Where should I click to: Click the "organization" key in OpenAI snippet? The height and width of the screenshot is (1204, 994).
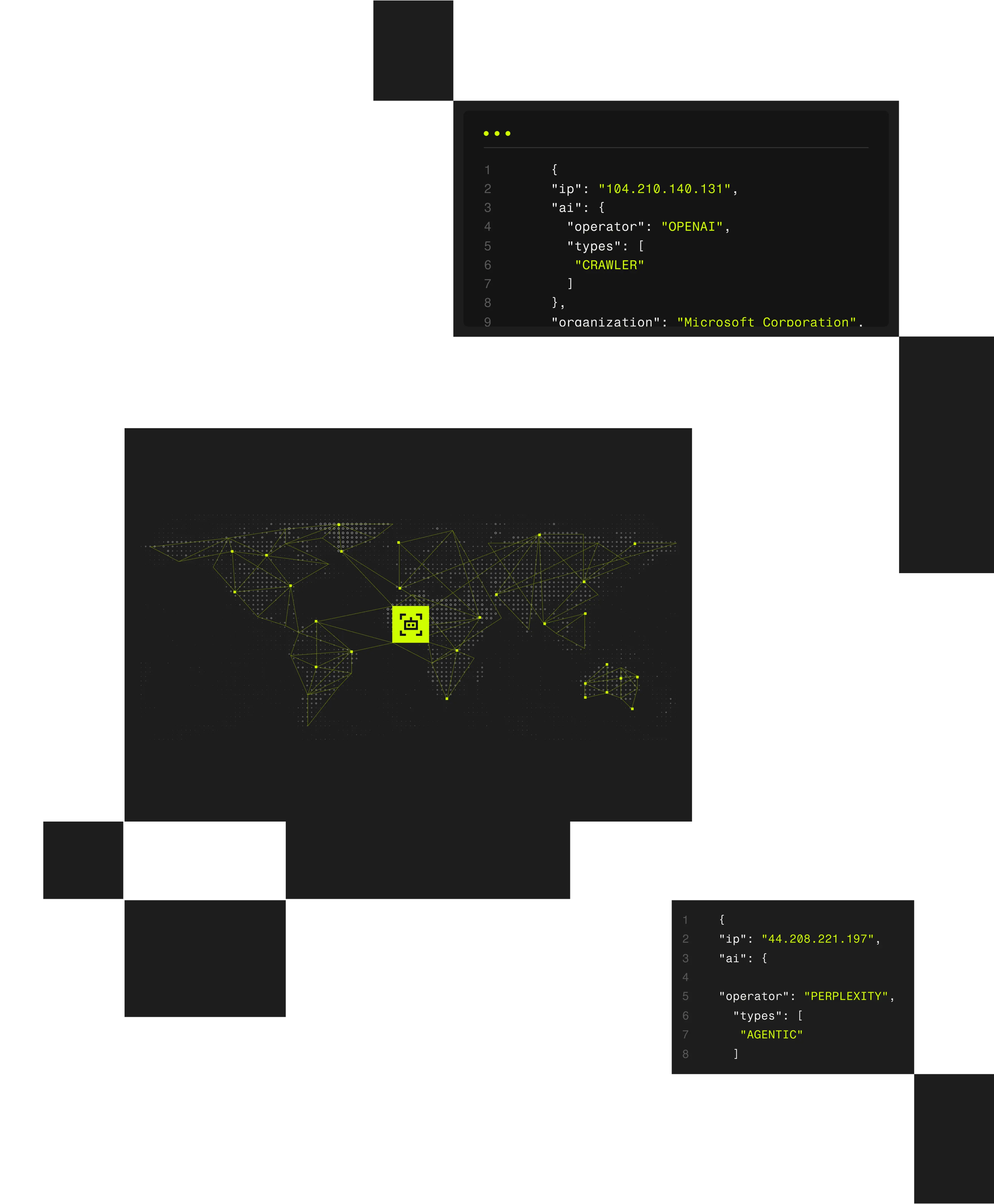point(605,322)
